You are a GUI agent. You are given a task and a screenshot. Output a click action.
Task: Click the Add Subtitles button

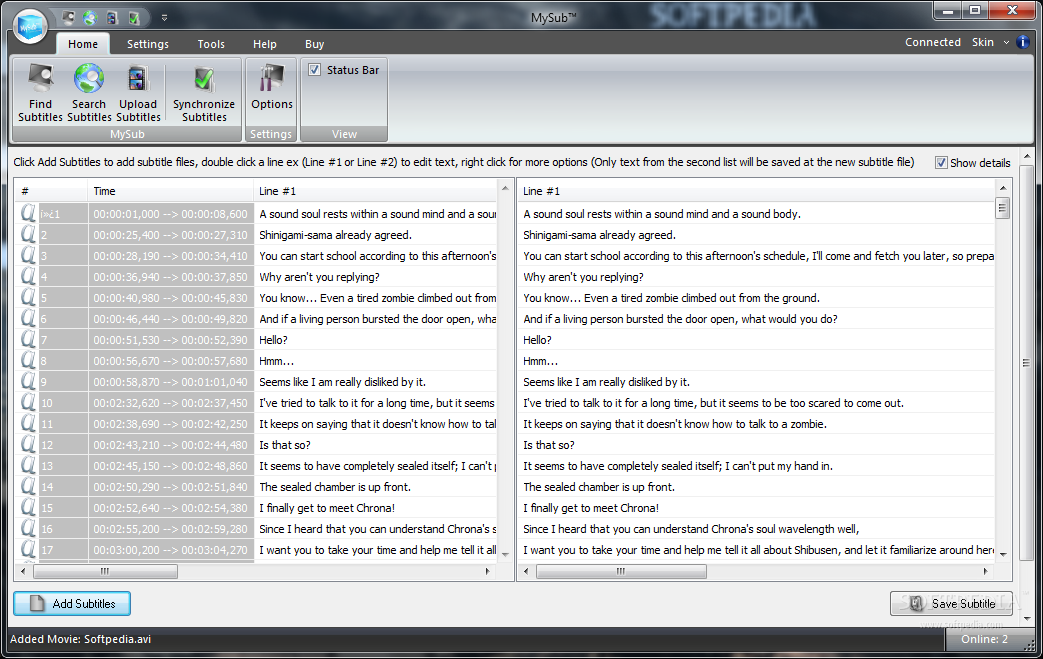click(x=72, y=604)
